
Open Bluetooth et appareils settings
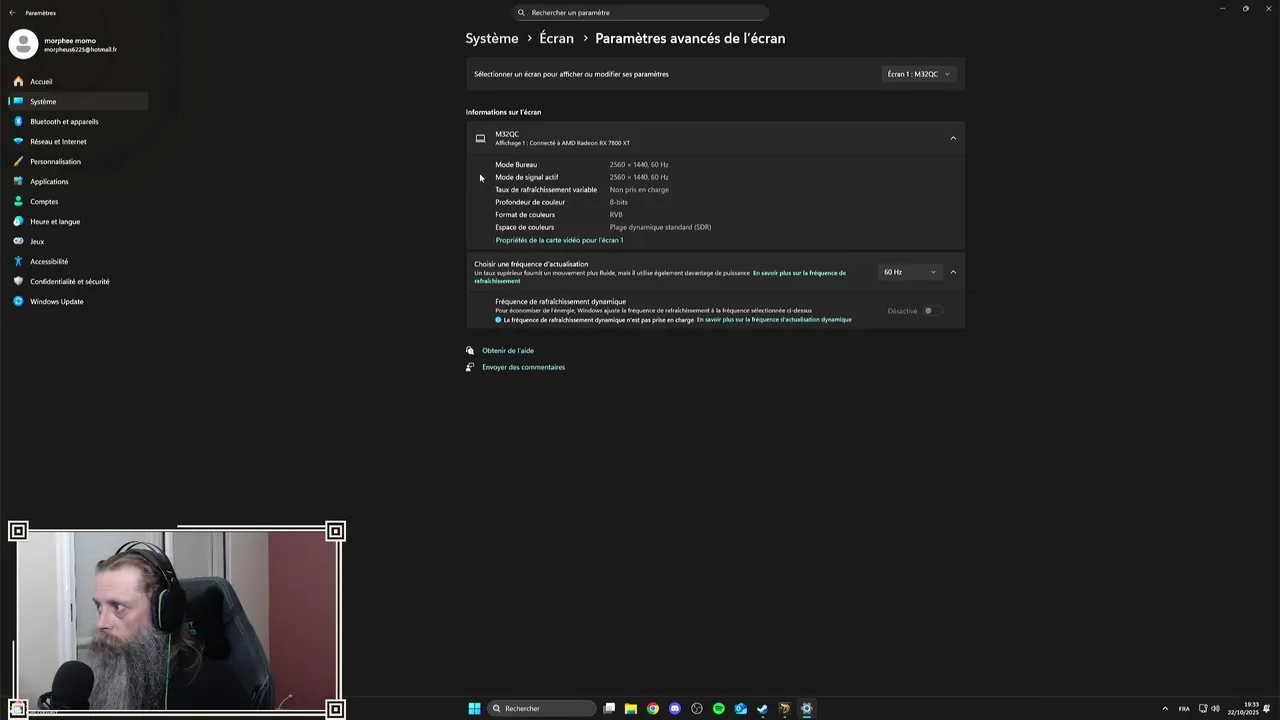[78, 121]
